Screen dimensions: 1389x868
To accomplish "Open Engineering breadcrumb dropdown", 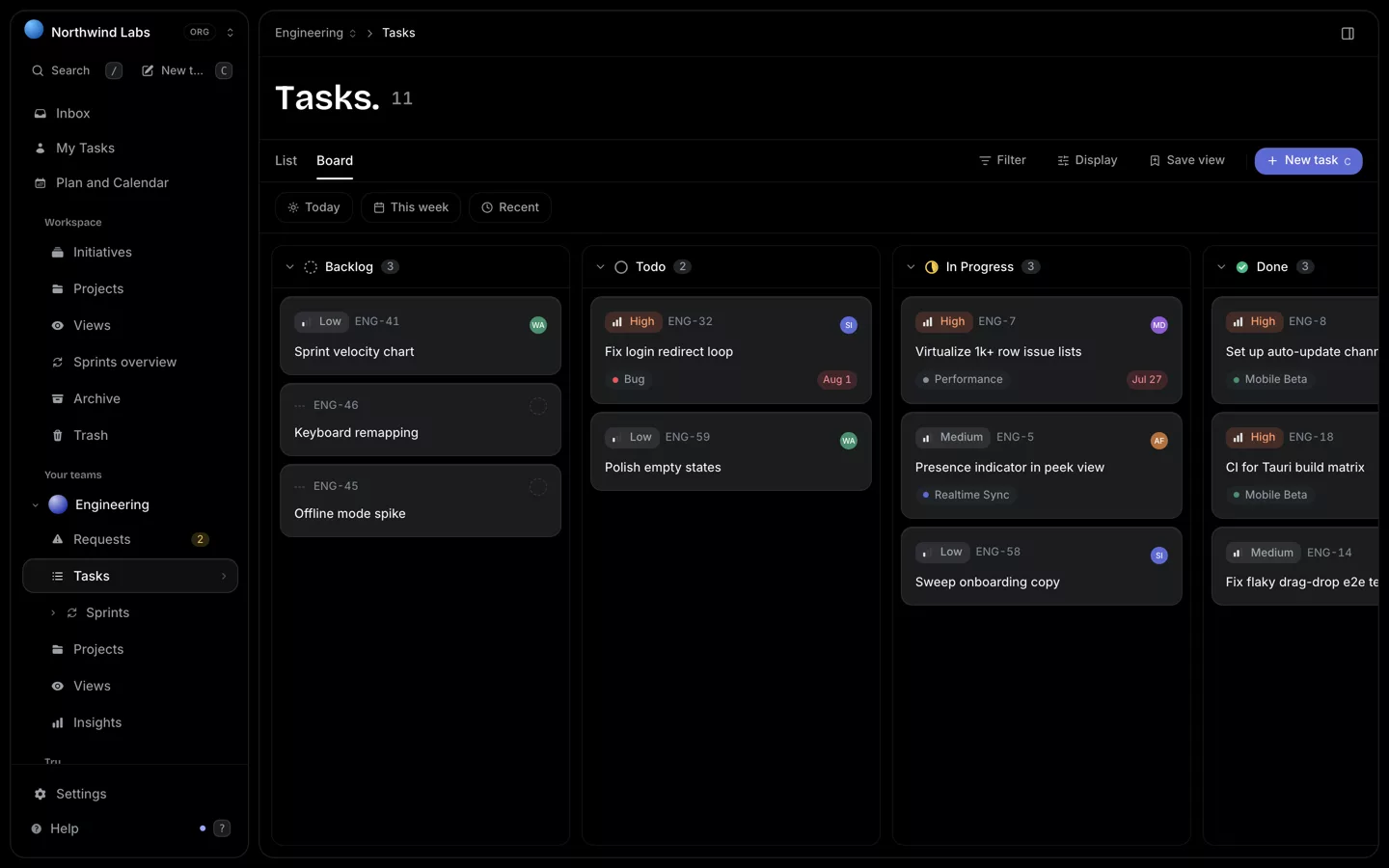I will click(x=315, y=33).
